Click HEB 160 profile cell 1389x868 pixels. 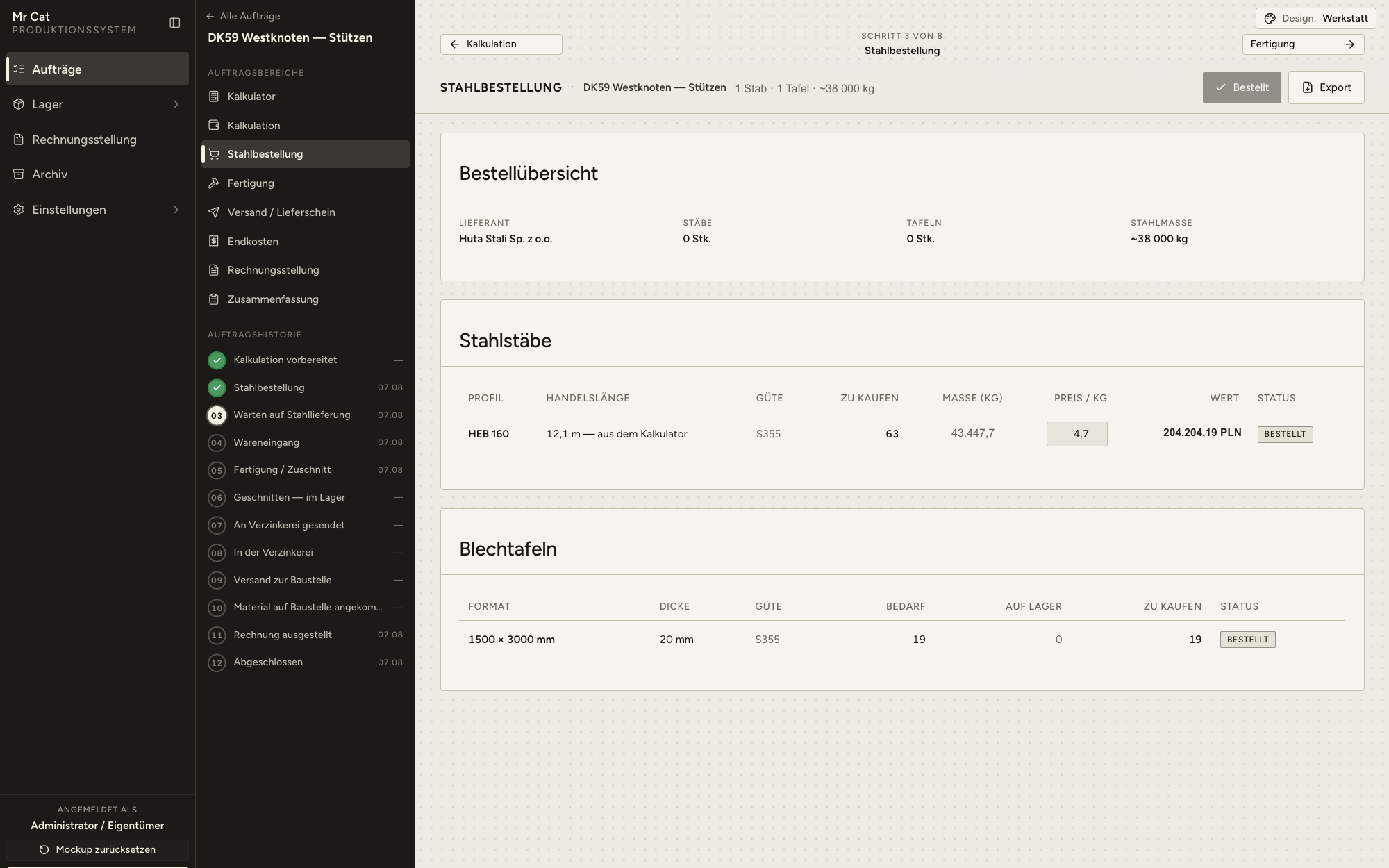point(488,434)
